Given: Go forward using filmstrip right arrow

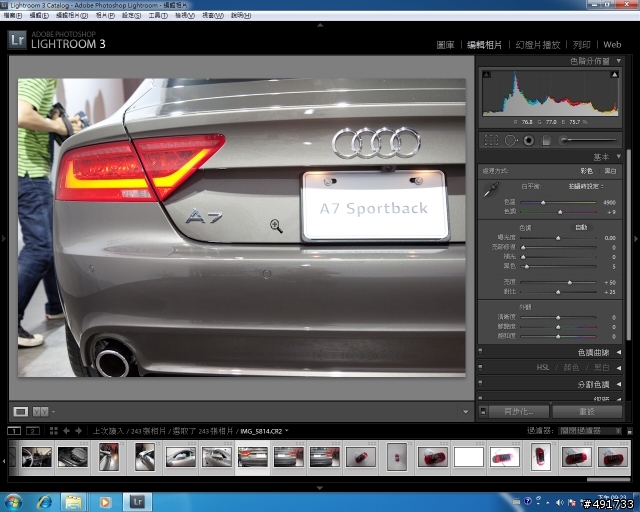Looking at the screenshot, I should [78, 431].
